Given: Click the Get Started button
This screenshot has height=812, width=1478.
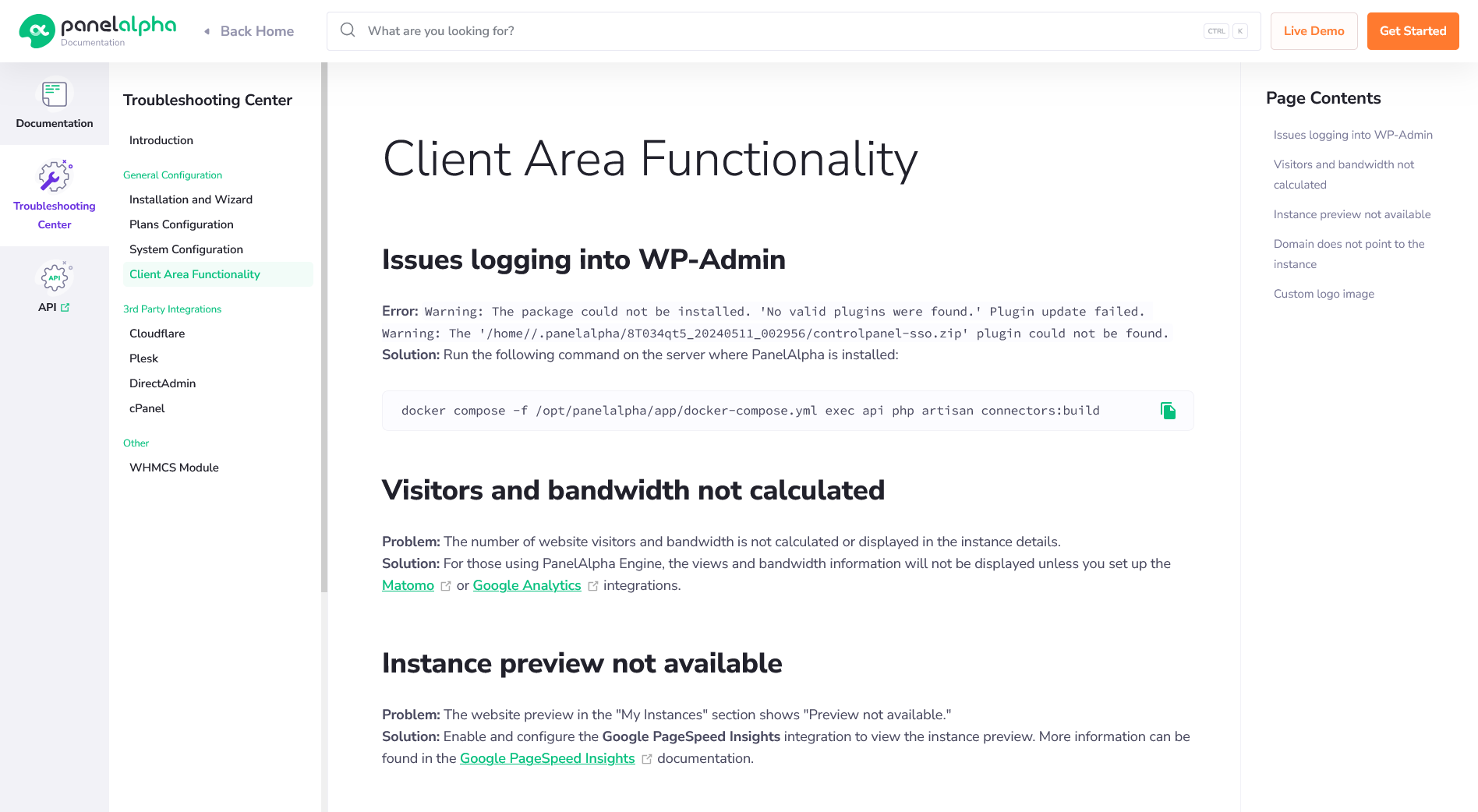Looking at the screenshot, I should (1413, 31).
